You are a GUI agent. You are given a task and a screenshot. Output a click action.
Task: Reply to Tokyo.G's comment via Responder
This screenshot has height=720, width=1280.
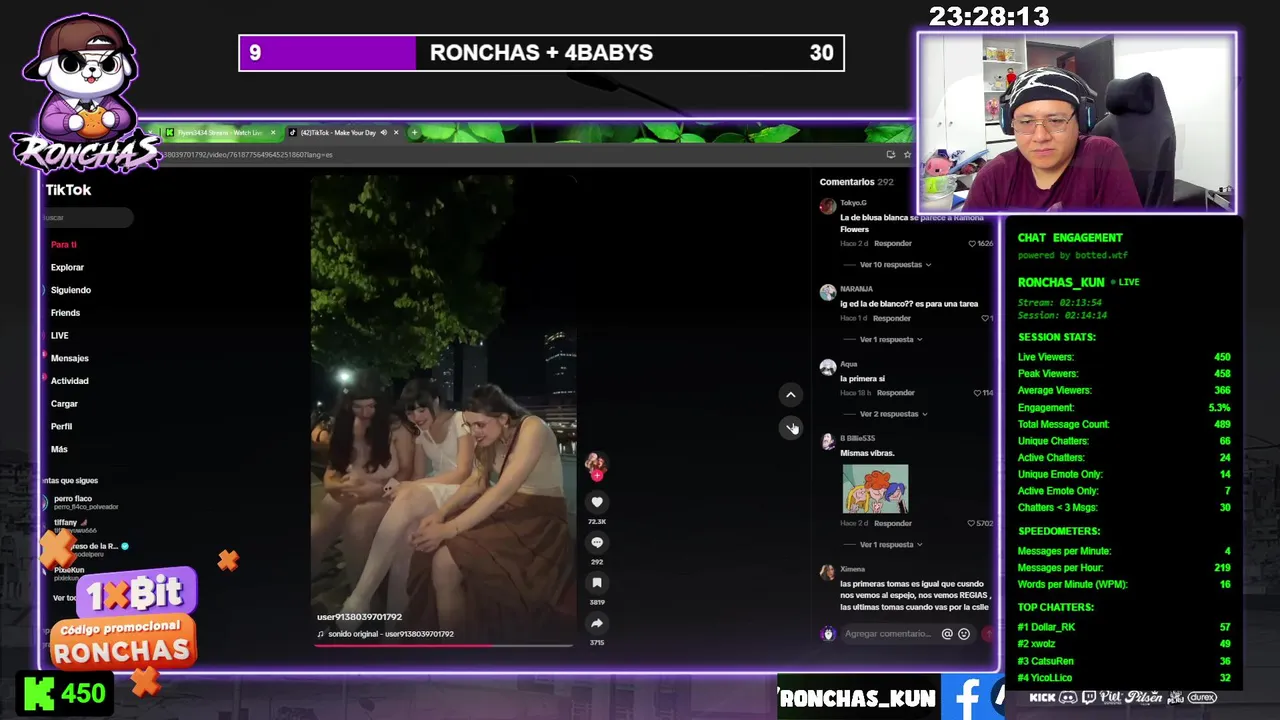coord(893,244)
